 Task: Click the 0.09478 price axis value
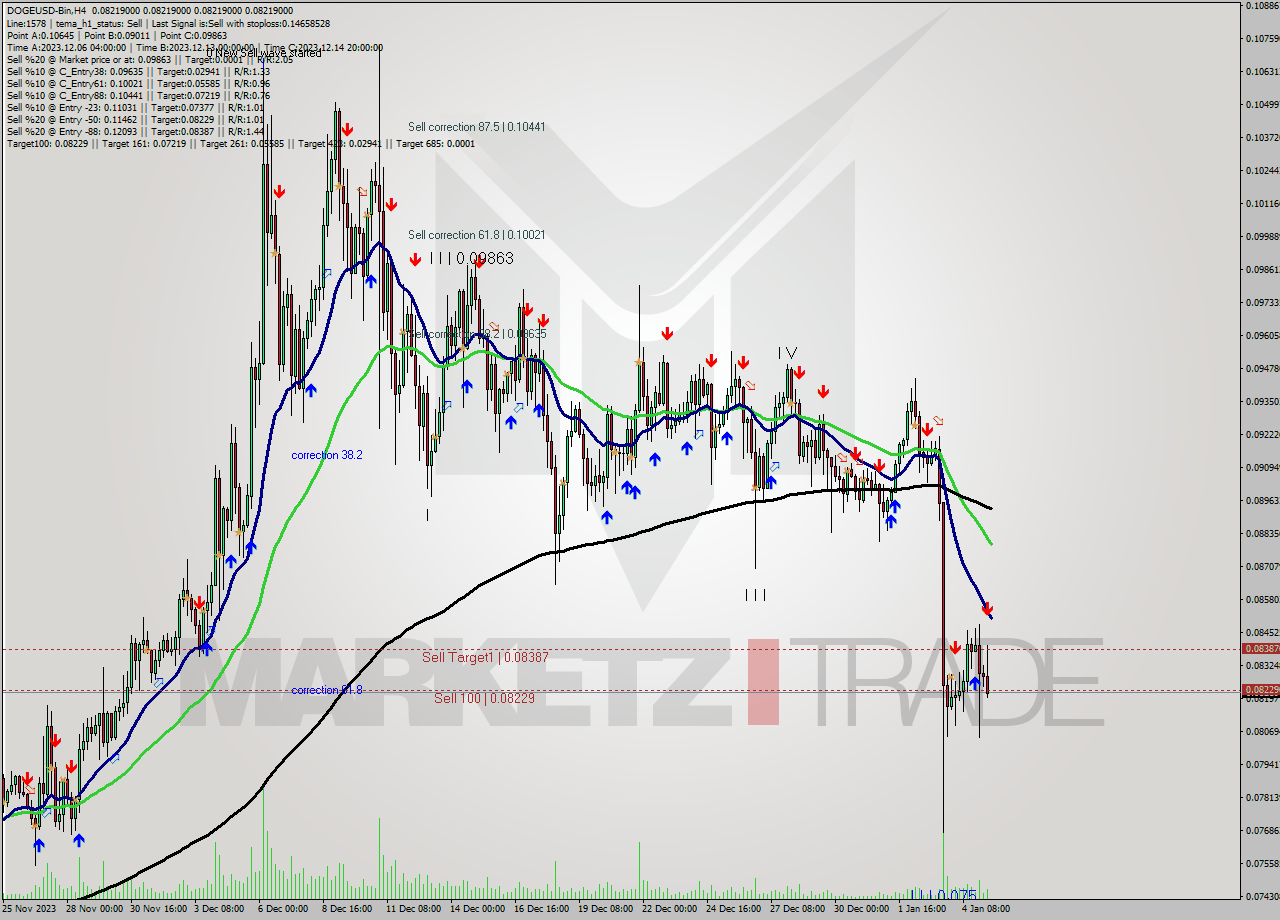pyautogui.click(x=1262, y=368)
